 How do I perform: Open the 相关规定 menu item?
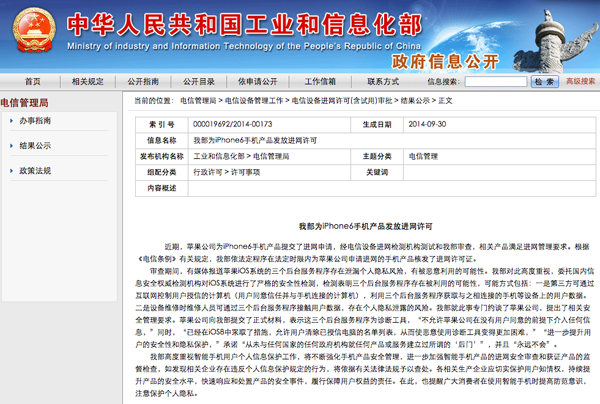88,81
